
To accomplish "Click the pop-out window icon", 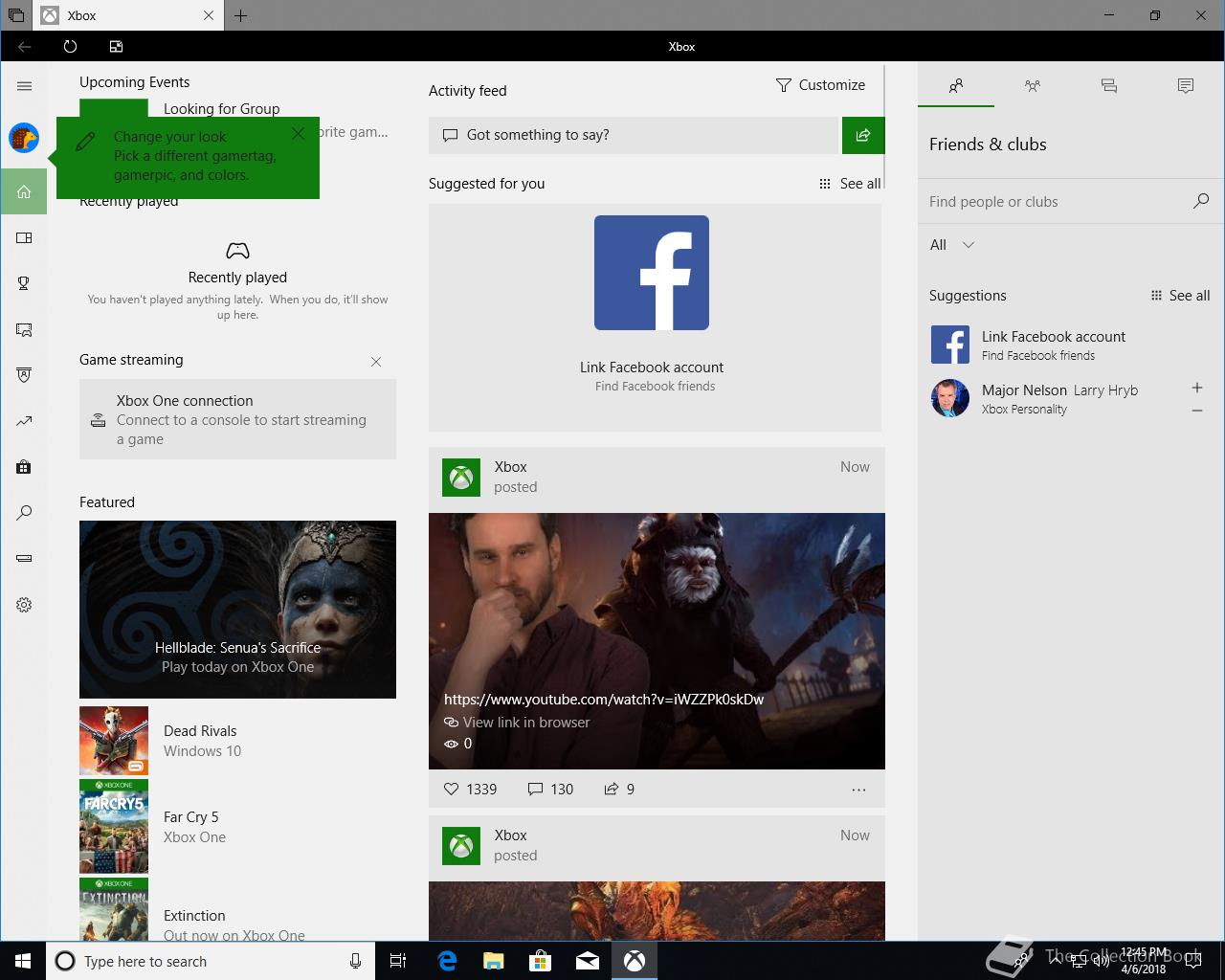I will (x=116, y=46).
